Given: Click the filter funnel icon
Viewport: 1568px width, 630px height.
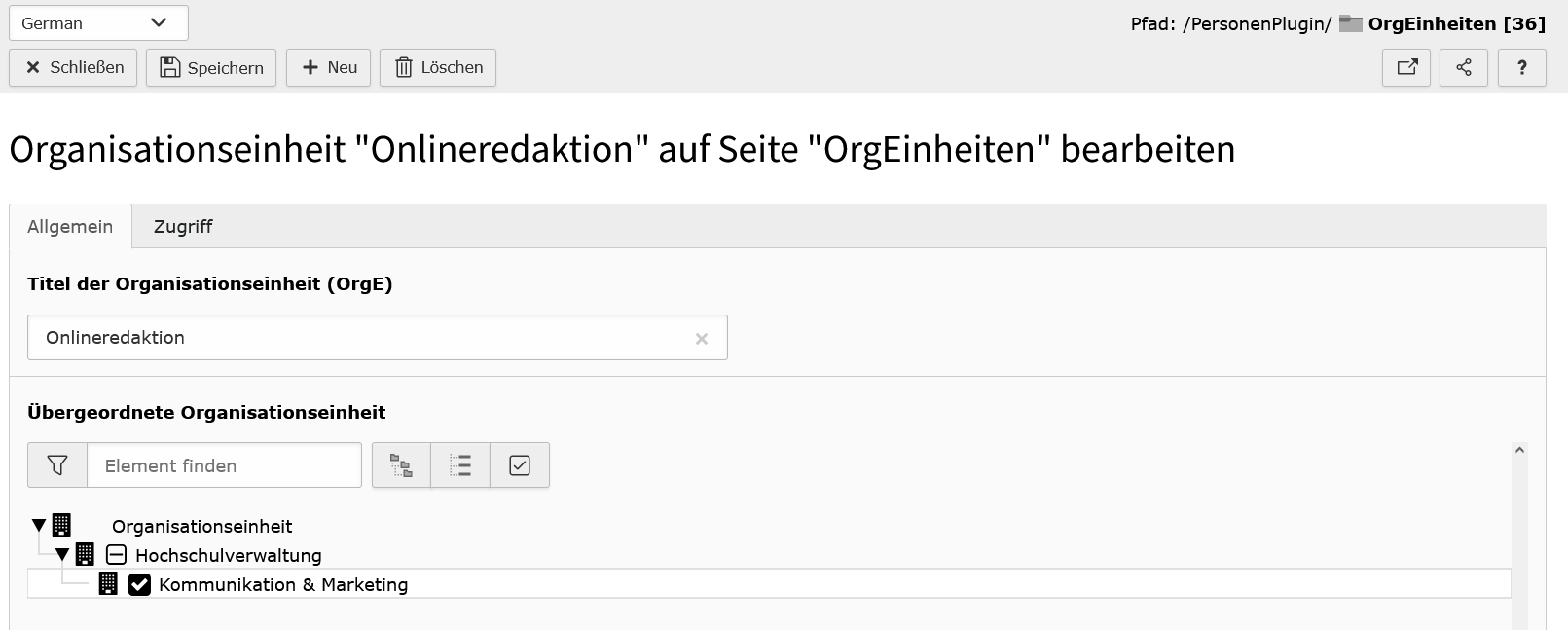Looking at the screenshot, I should pos(57,465).
